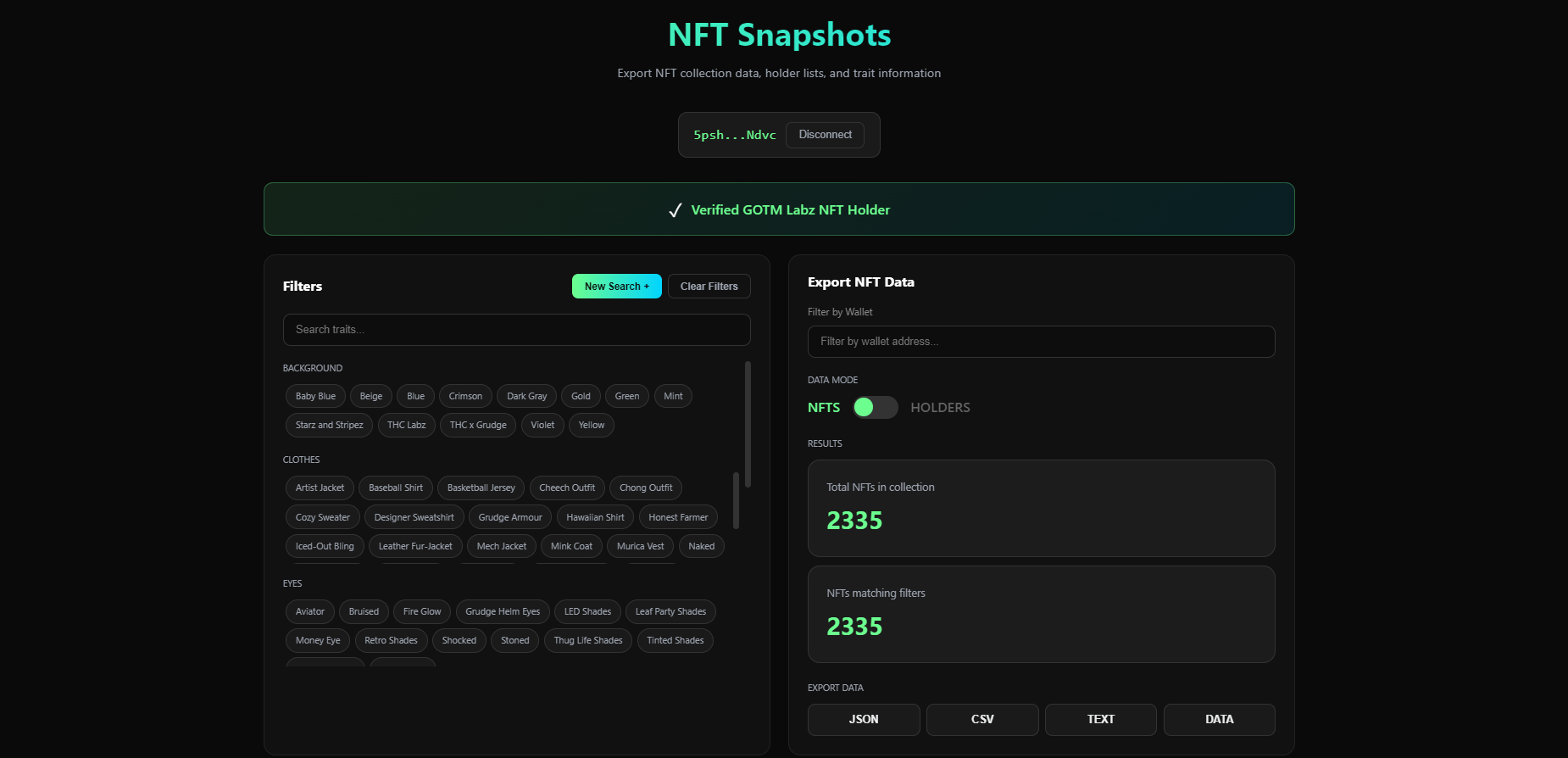Viewport: 1568px width, 758px height.
Task: Select the Grudge Armour clothes trait
Action: click(510, 517)
